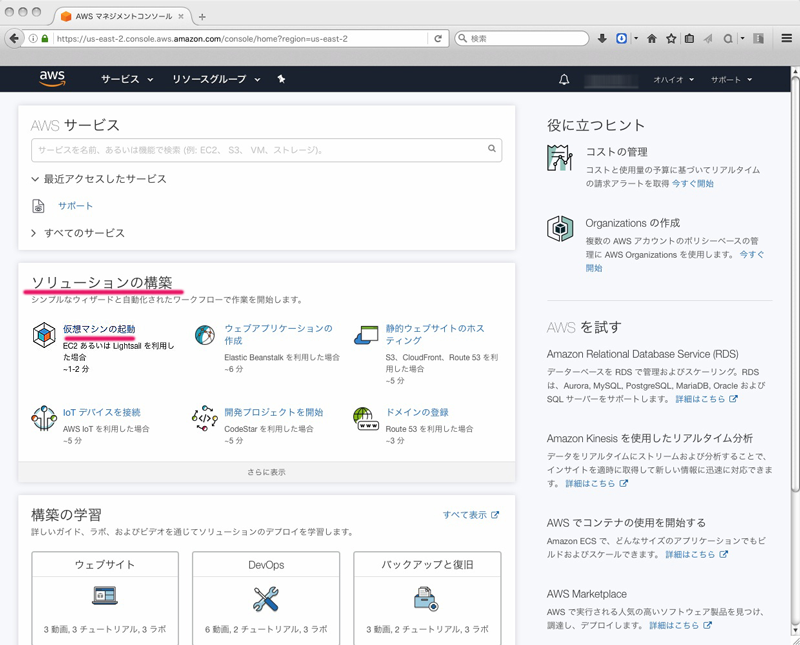Open 静的ウェブサイトのホスティング link

click(x=435, y=334)
